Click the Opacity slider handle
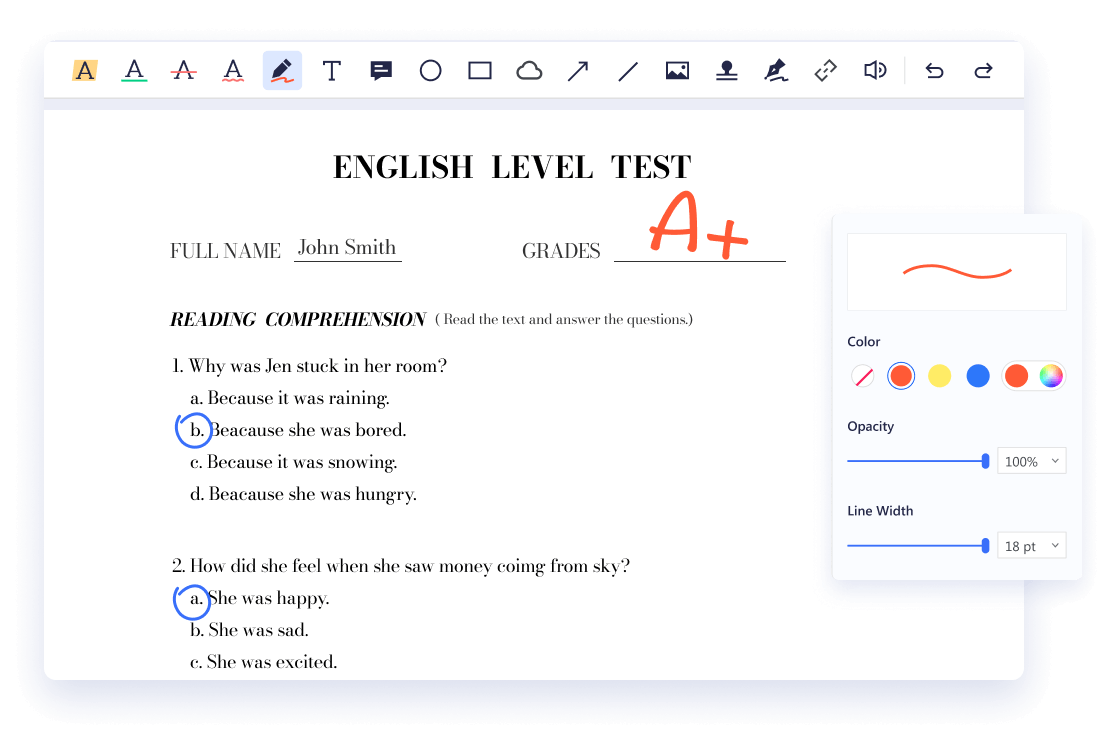Image resolution: width=1112 pixels, height=740 pixels. click(986, 461)
